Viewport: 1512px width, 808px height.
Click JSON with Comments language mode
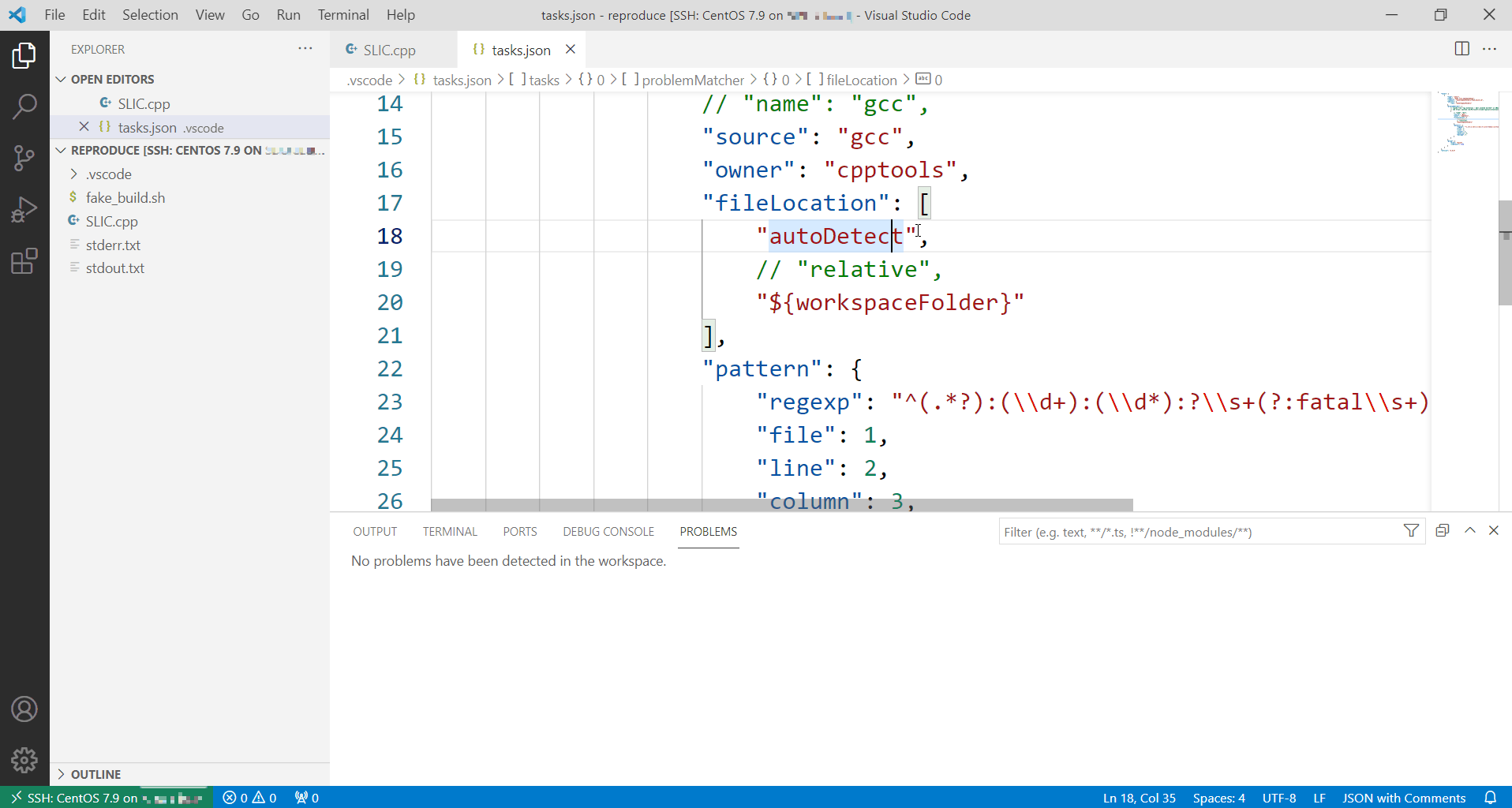(1405, 798)
